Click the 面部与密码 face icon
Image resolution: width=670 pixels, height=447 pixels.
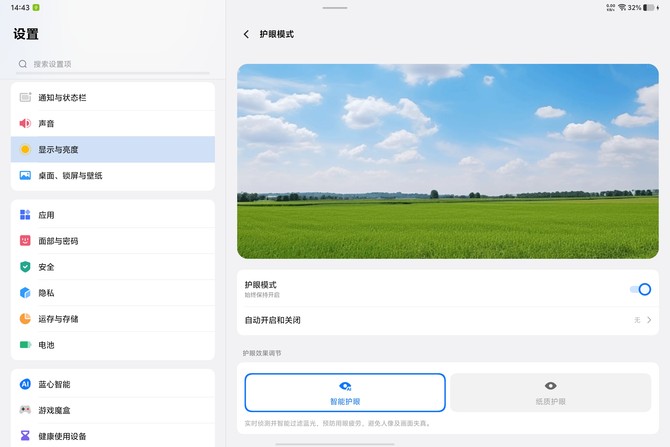click(x=25, y=241)
